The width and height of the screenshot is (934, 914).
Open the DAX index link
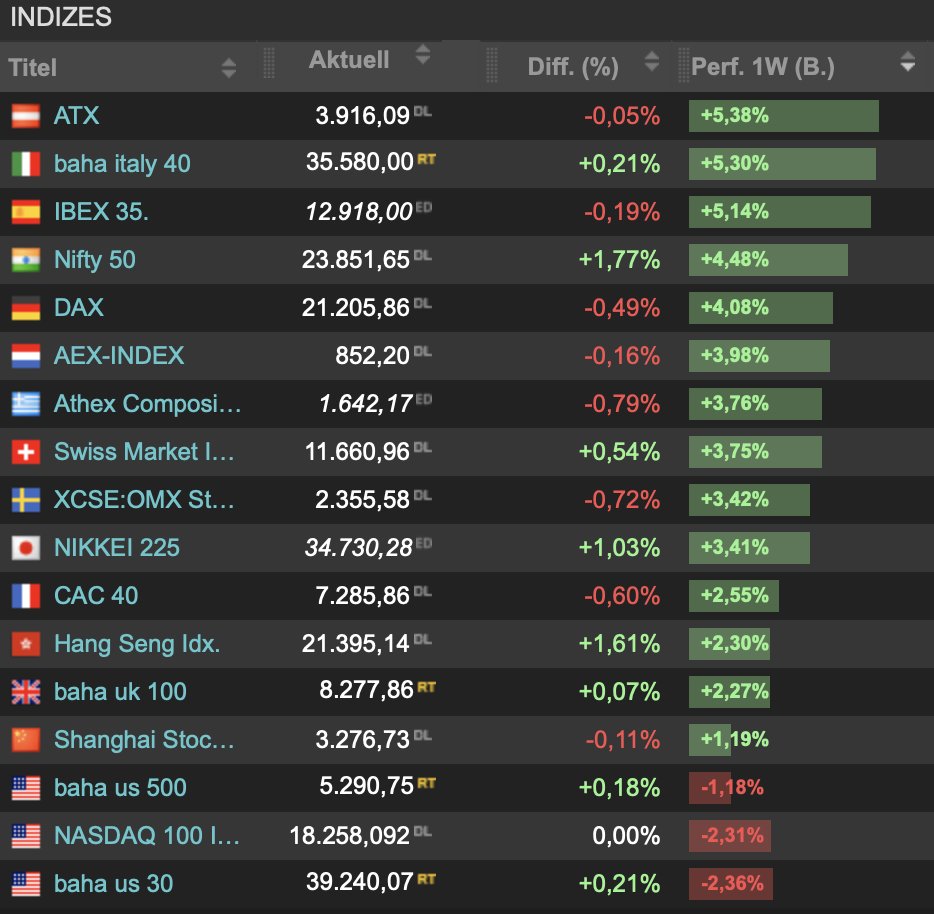pyautogui.click(x=79, y=308)
